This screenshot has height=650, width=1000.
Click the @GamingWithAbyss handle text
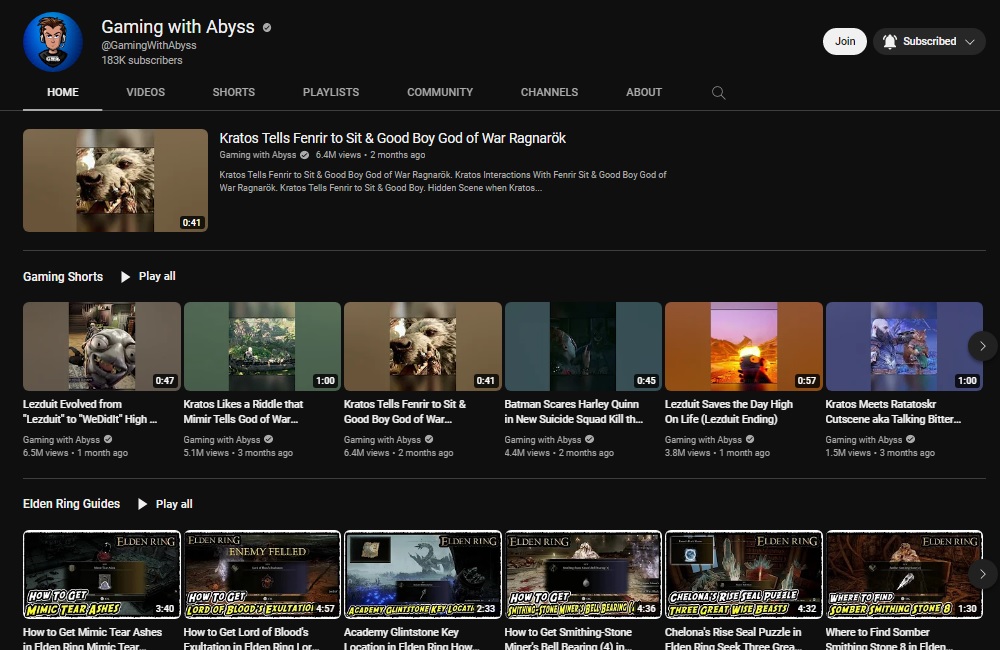pyautogui.click(x=149, y=45)
